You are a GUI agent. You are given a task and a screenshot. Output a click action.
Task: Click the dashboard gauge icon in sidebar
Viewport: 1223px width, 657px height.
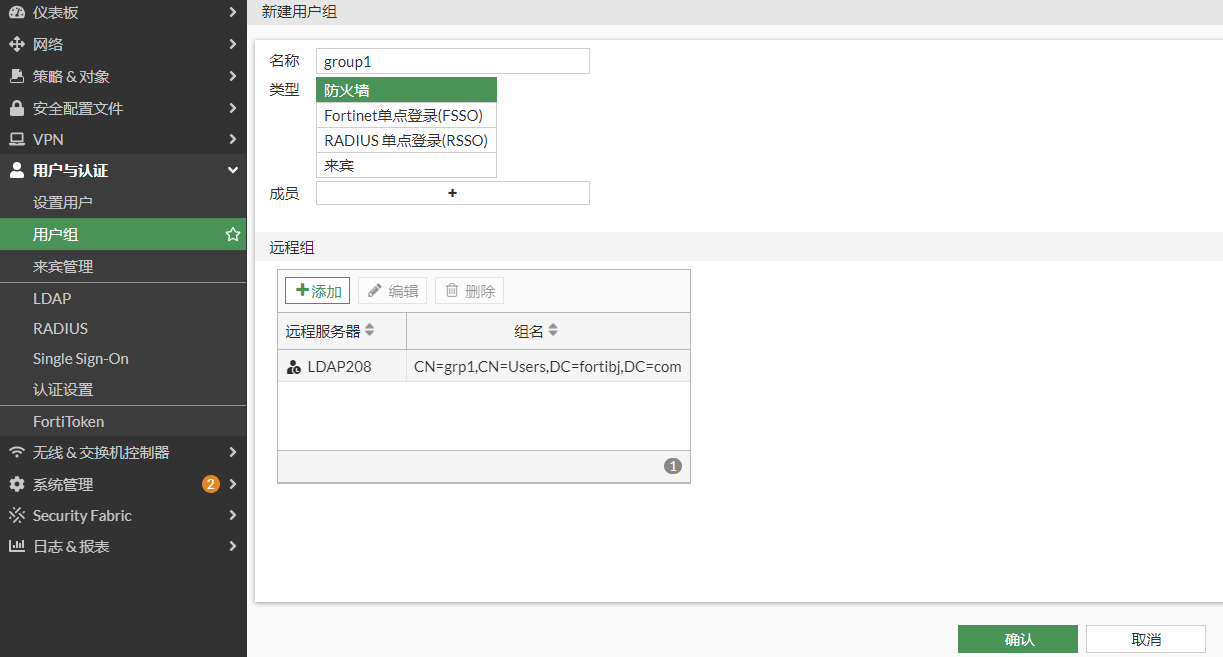pyautogui.click(x=16, y=13)
